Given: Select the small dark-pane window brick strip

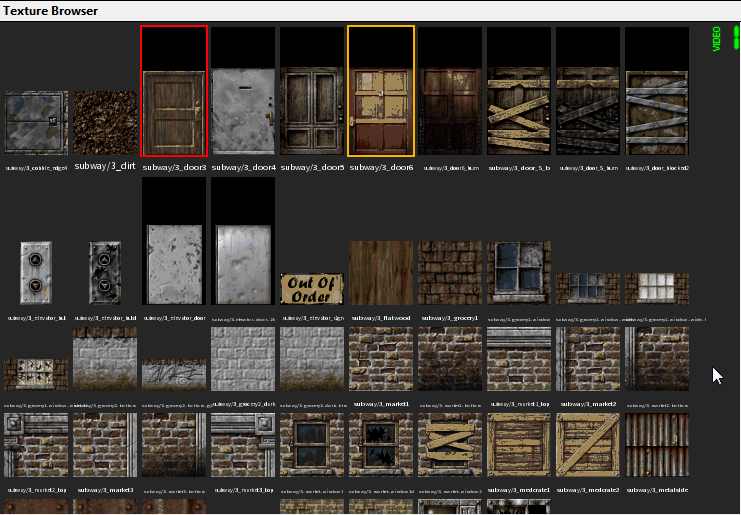Looking at the screenshot, I should tap(588, 288).
